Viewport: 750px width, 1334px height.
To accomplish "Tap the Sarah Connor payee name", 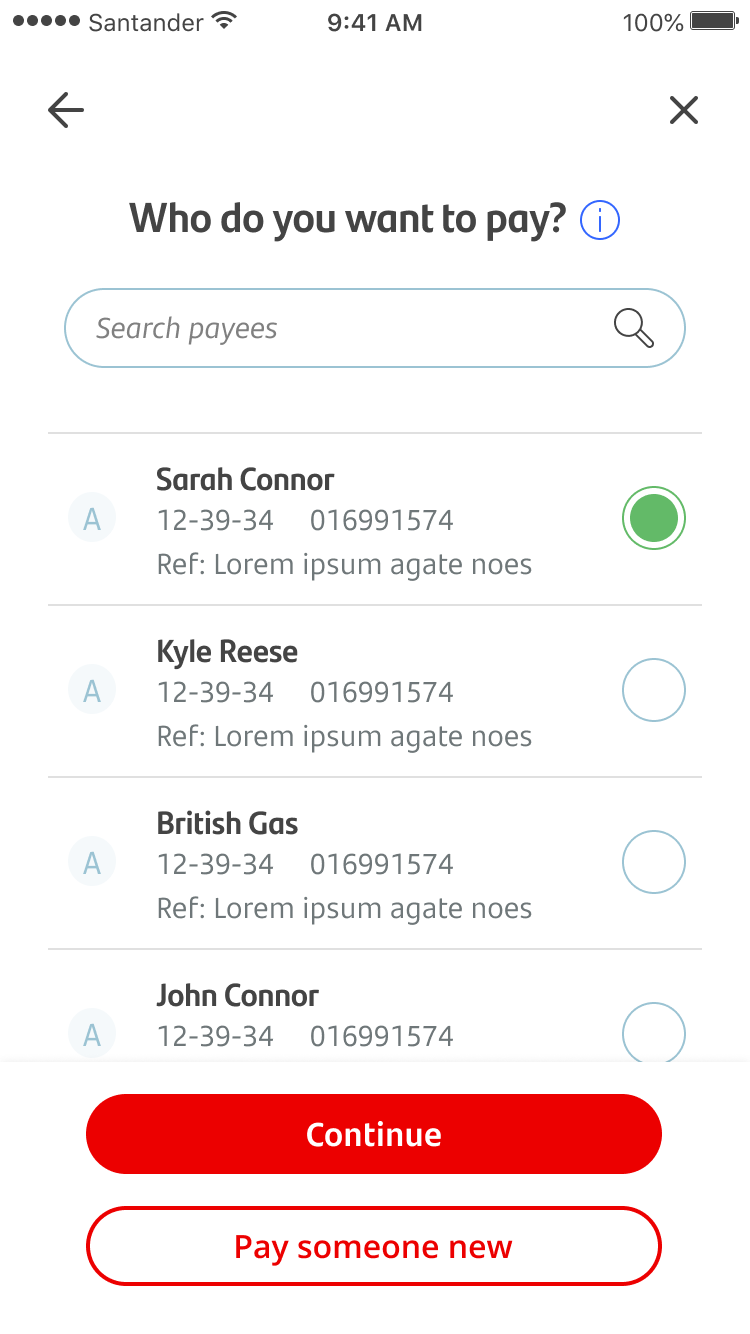I will click(245, 480).
